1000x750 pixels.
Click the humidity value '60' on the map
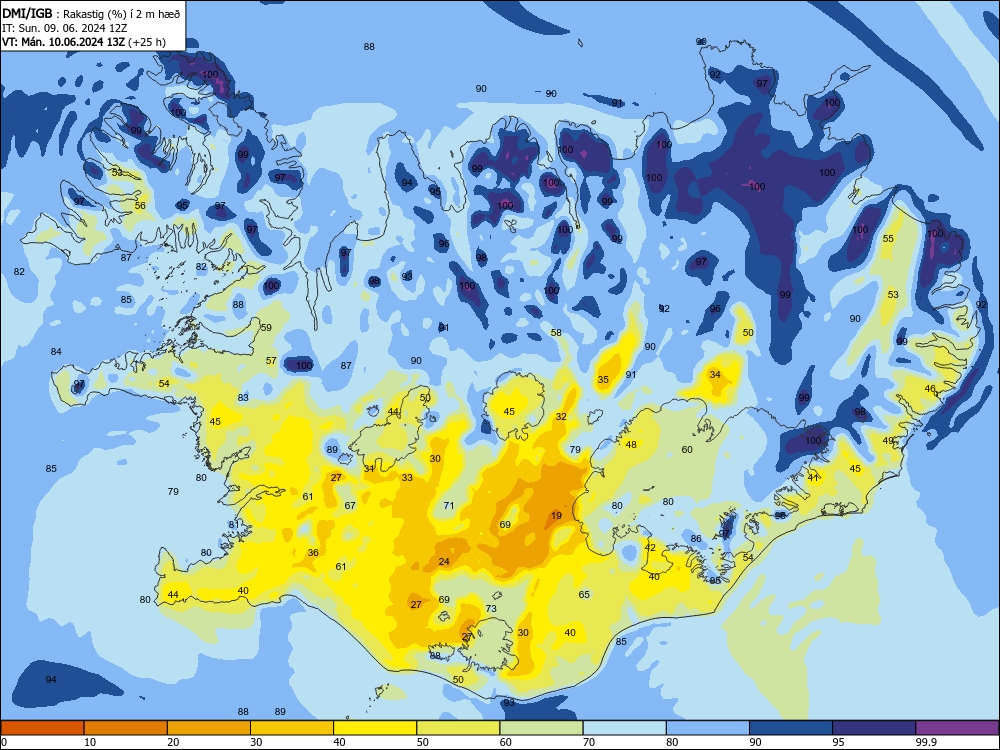coord(687,450)
